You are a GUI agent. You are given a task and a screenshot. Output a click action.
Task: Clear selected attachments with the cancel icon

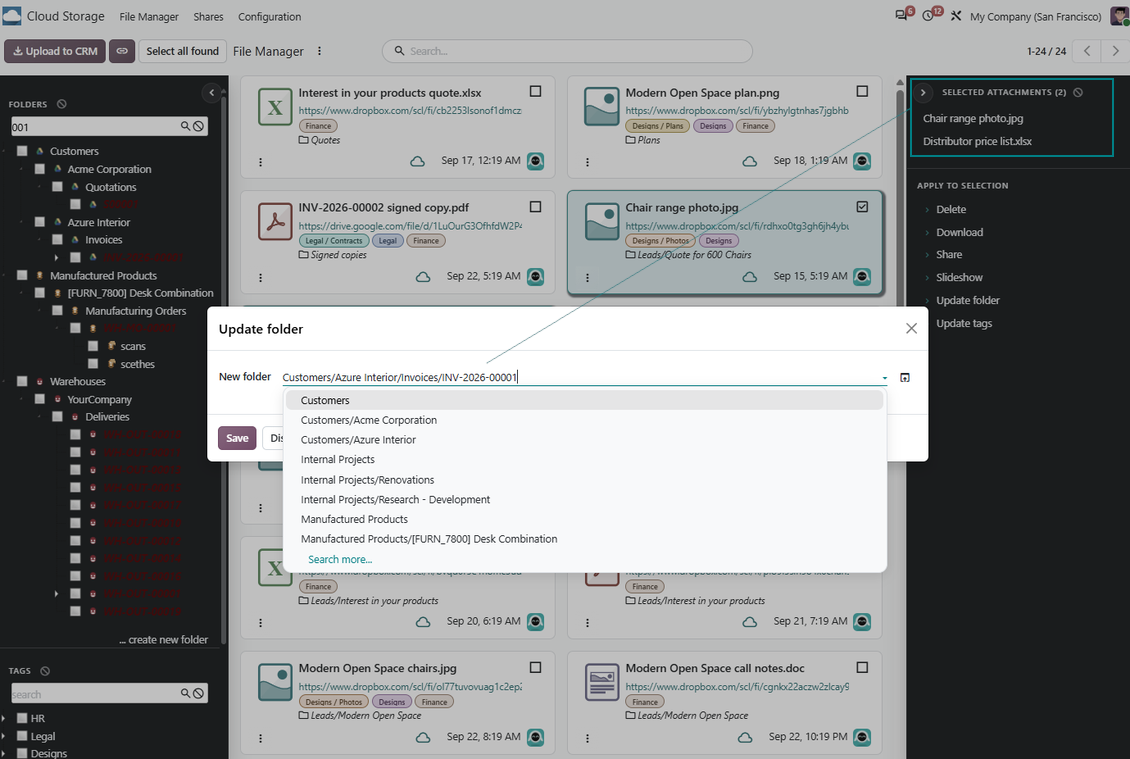point(1077,92)
